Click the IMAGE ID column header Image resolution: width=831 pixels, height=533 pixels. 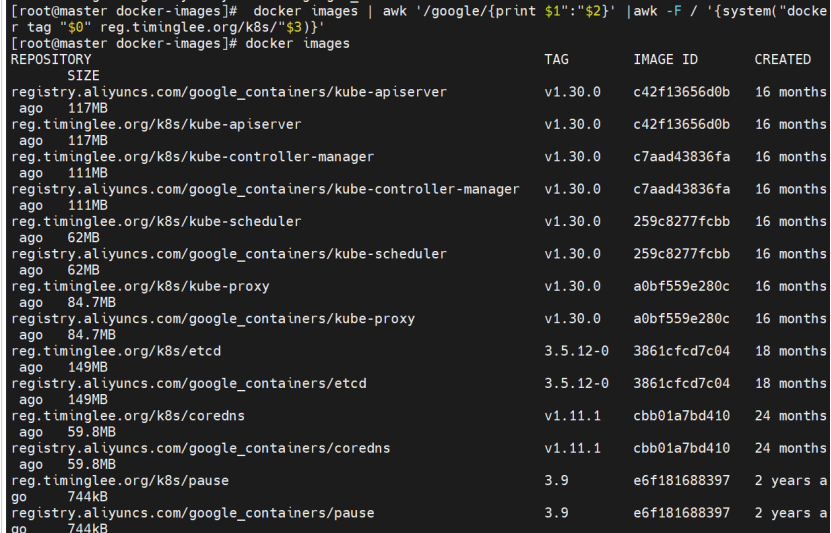(666, 59)
